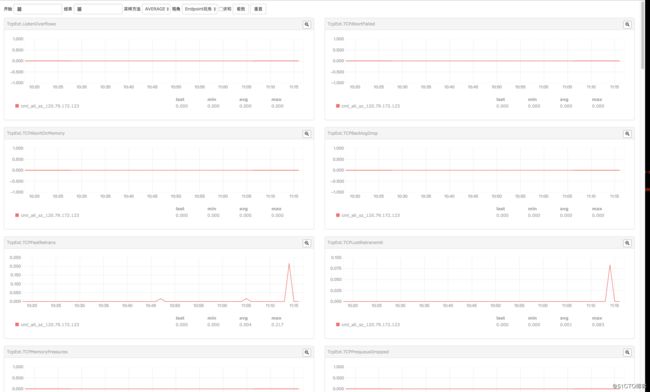Click the spike peak in TCPLostRetransmit chart

(610, 266)
